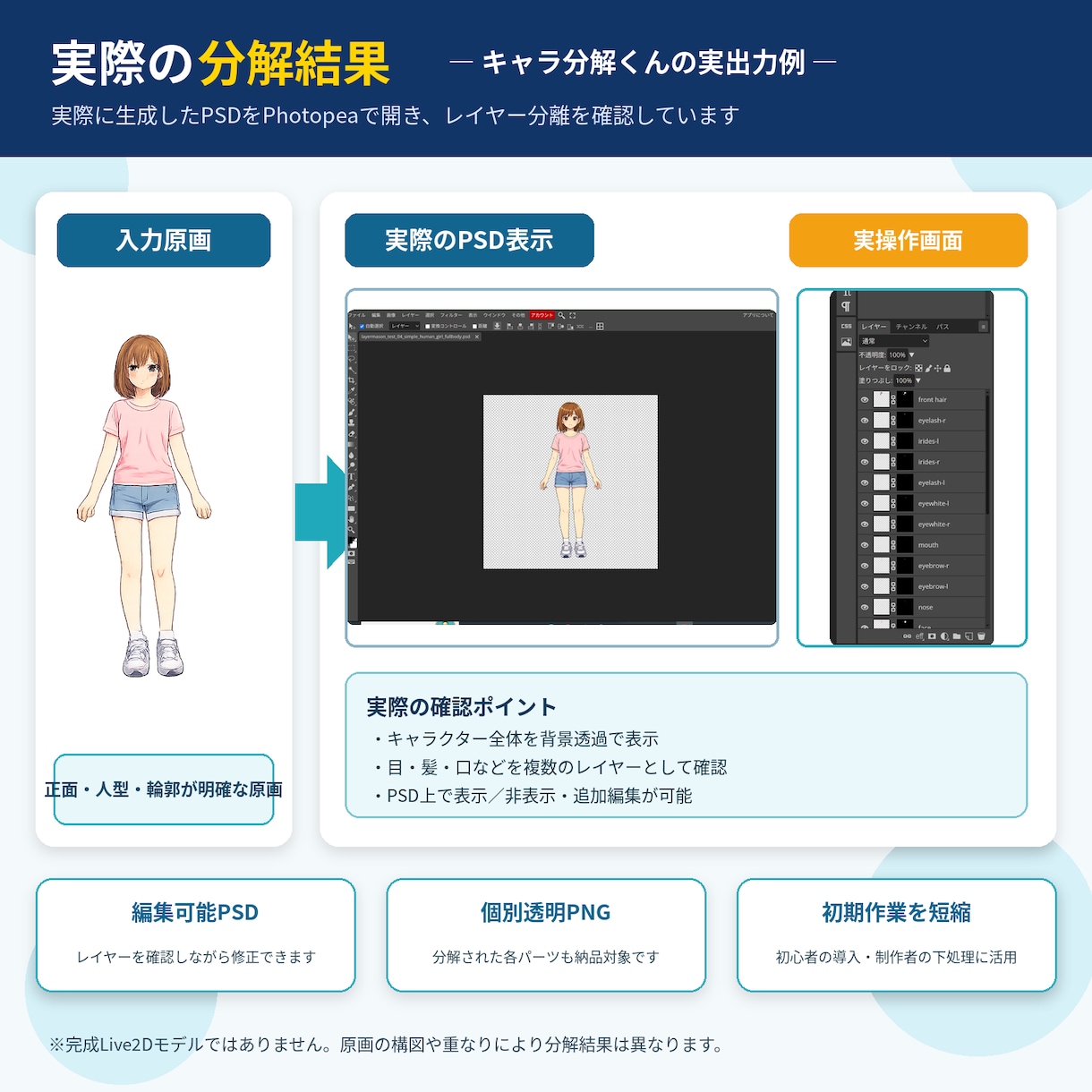
Task: Hide the eyewhite-l layer
Action: pyautogui.click(x=865, y=503)
